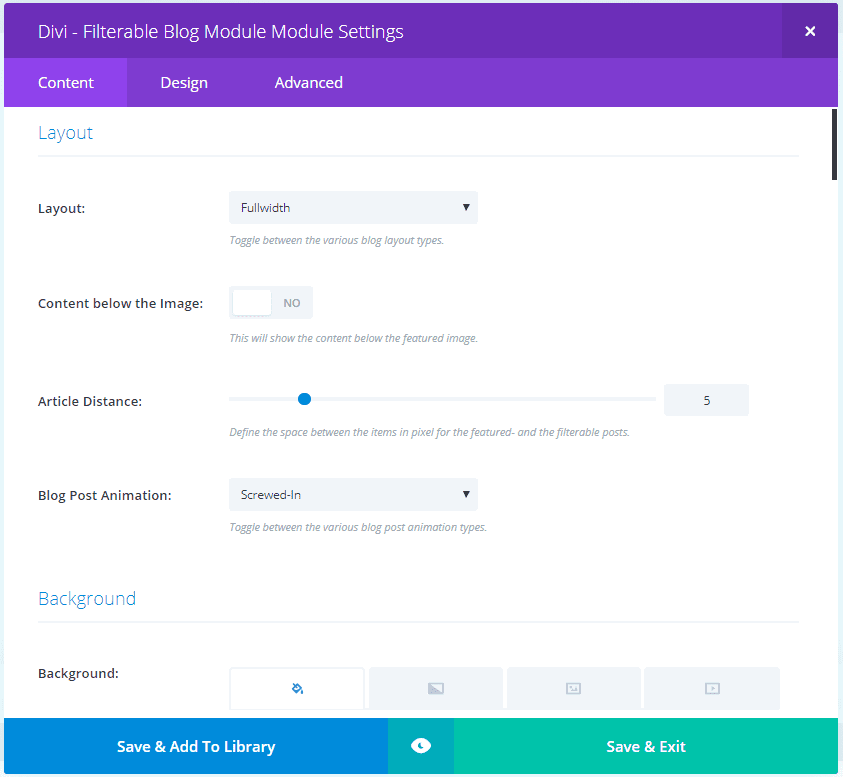Viewport: 843px width, 777px height.
Task: Toggle Content below the Image switch
Action: (x=271, y=303)
